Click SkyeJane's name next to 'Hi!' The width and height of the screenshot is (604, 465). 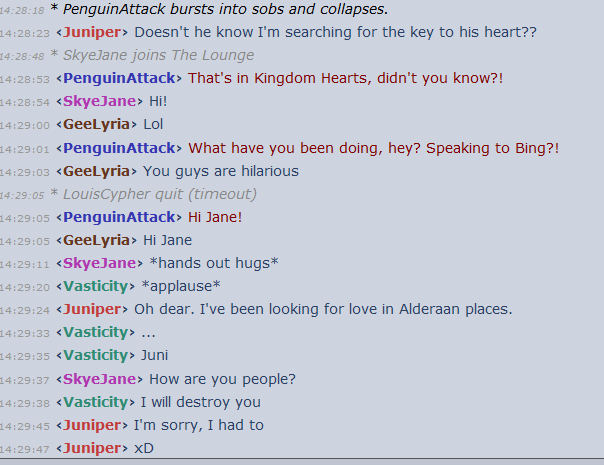coord(100,101)
